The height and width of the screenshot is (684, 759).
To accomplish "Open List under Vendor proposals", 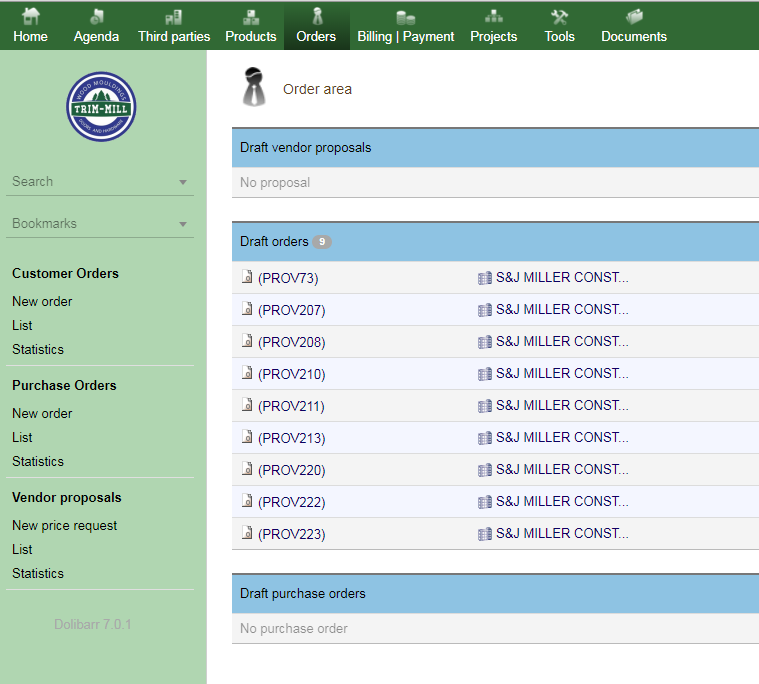I will 22,550.
